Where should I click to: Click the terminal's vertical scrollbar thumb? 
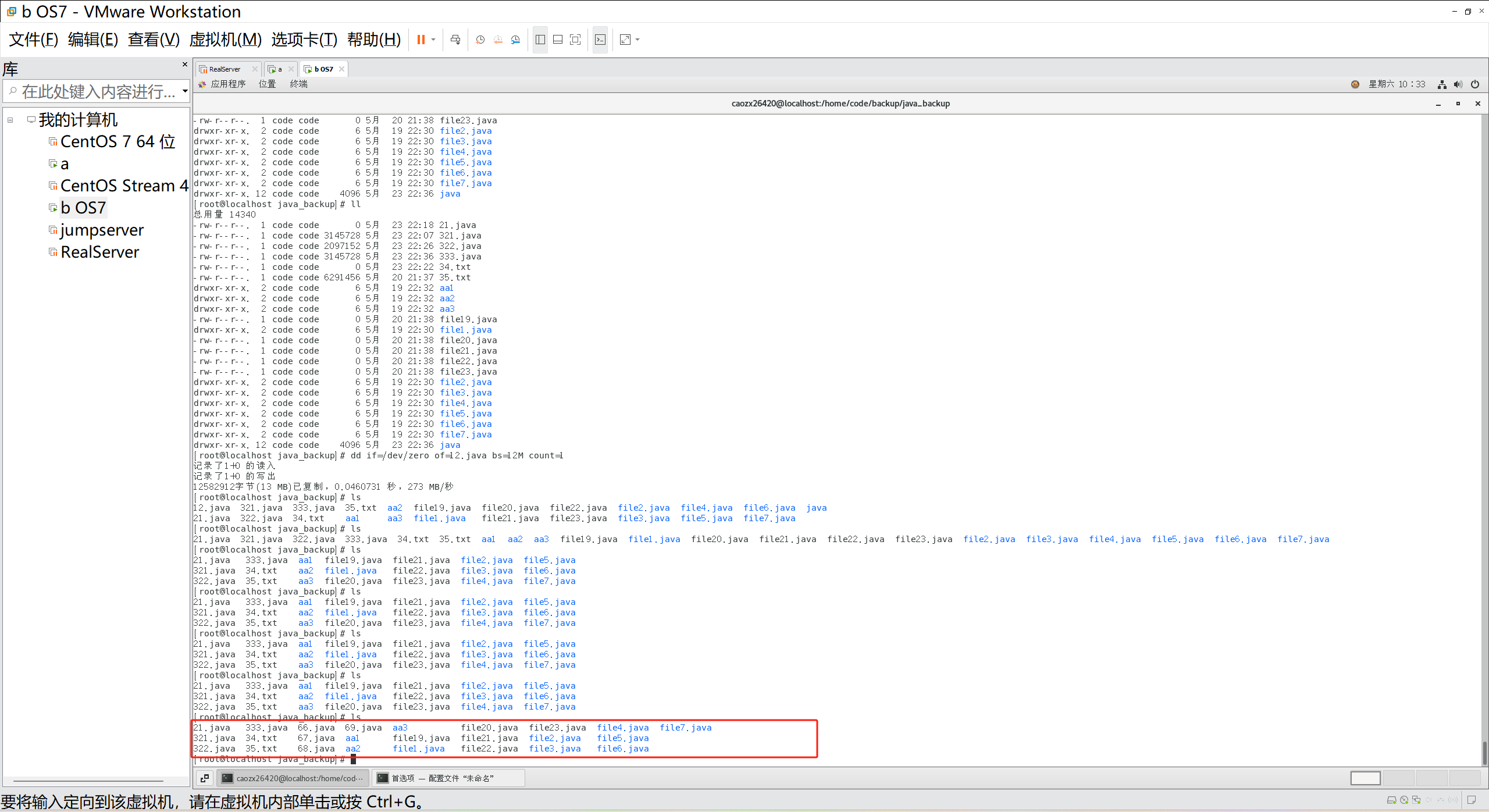(x=1484, y=753)
